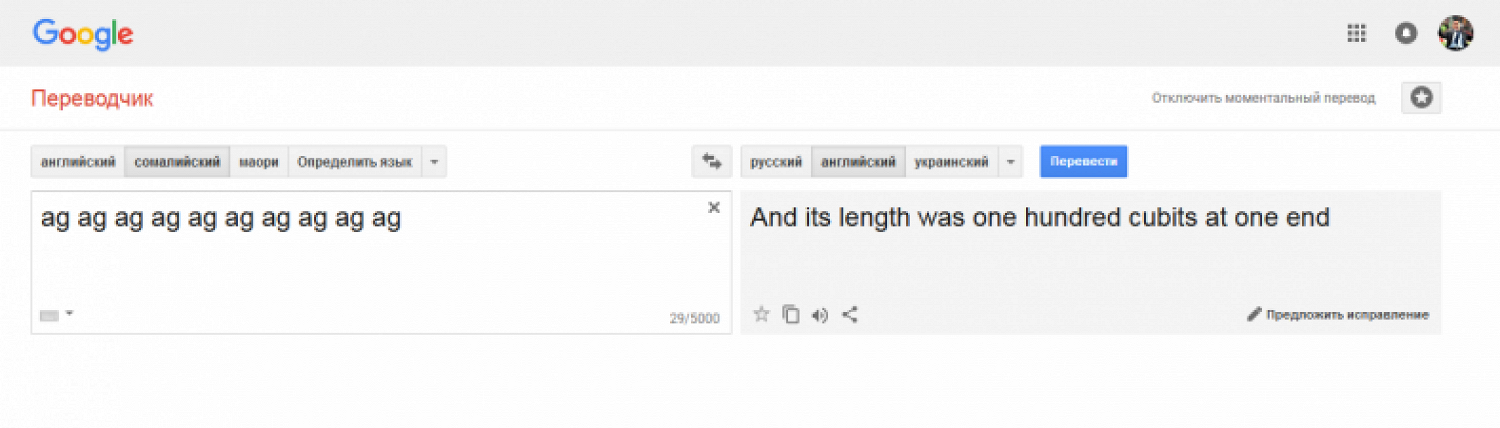This screenshot has width=1500, height=428.
Task: Swap source and target languages
Action: coord(712,162)
